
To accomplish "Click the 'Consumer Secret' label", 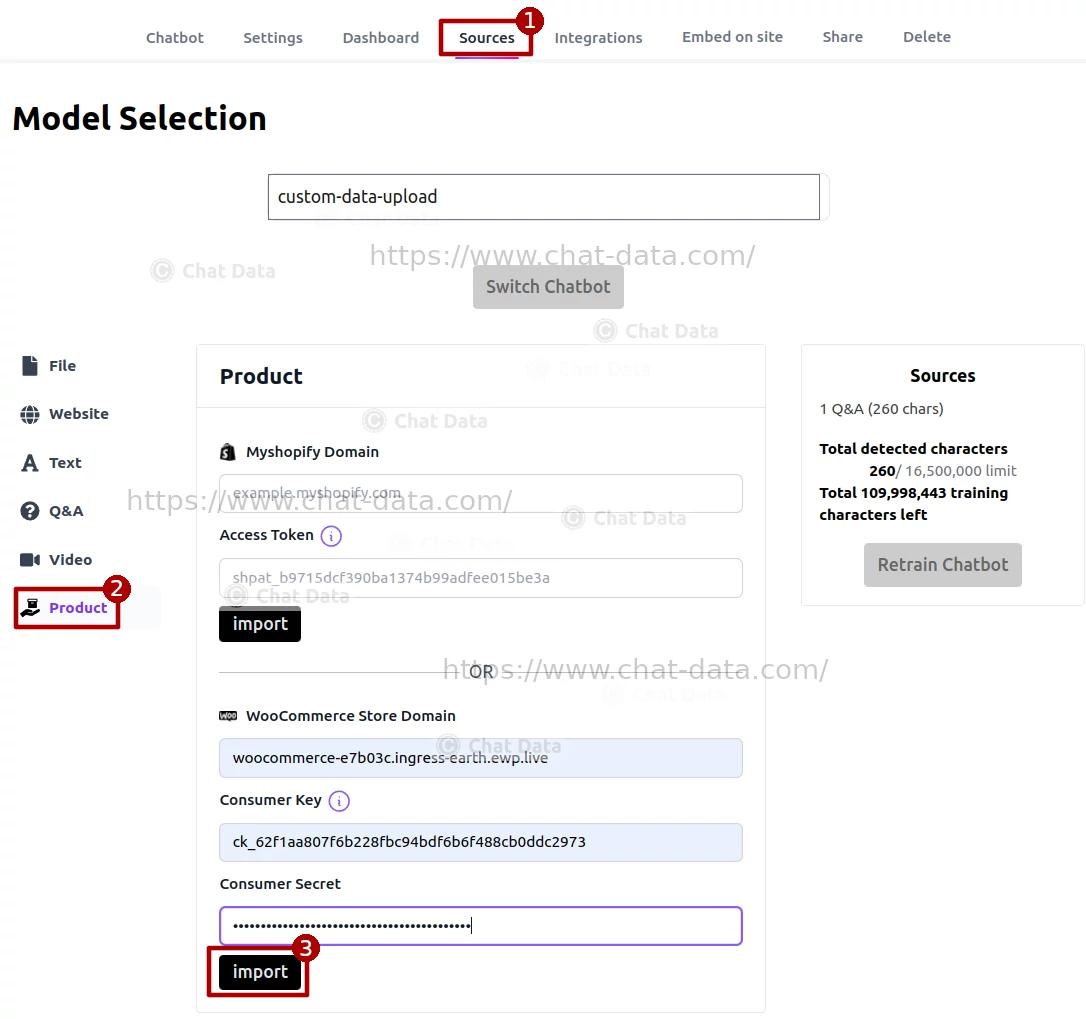I will (x=281, y=884).
